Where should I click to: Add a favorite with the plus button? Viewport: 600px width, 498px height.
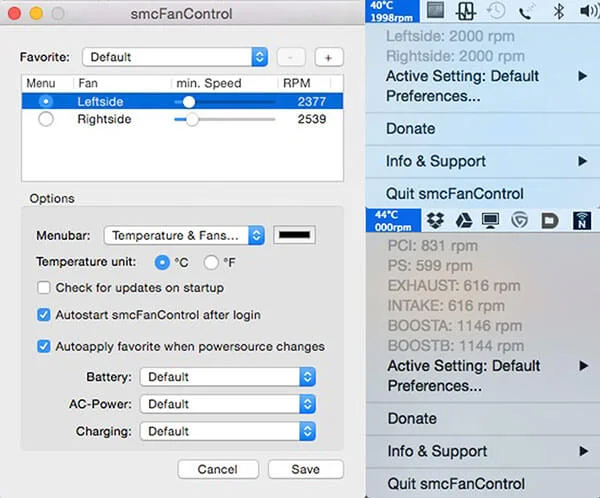(x=329, y=57)
